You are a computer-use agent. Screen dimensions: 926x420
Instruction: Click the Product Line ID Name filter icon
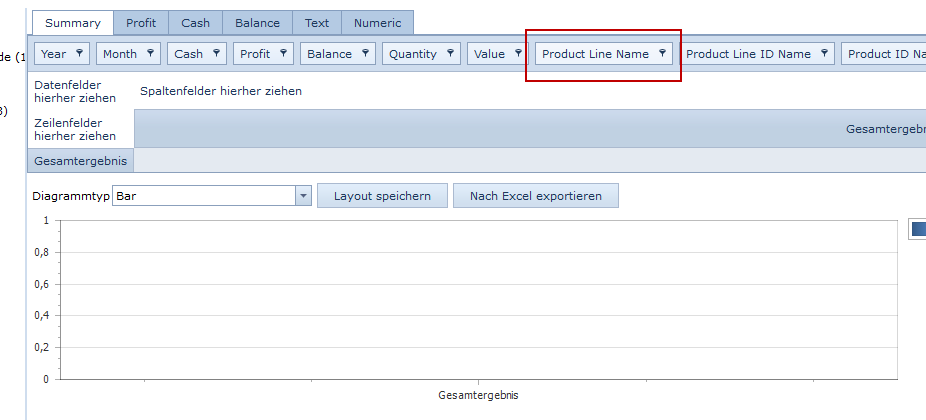coord(824,54)
